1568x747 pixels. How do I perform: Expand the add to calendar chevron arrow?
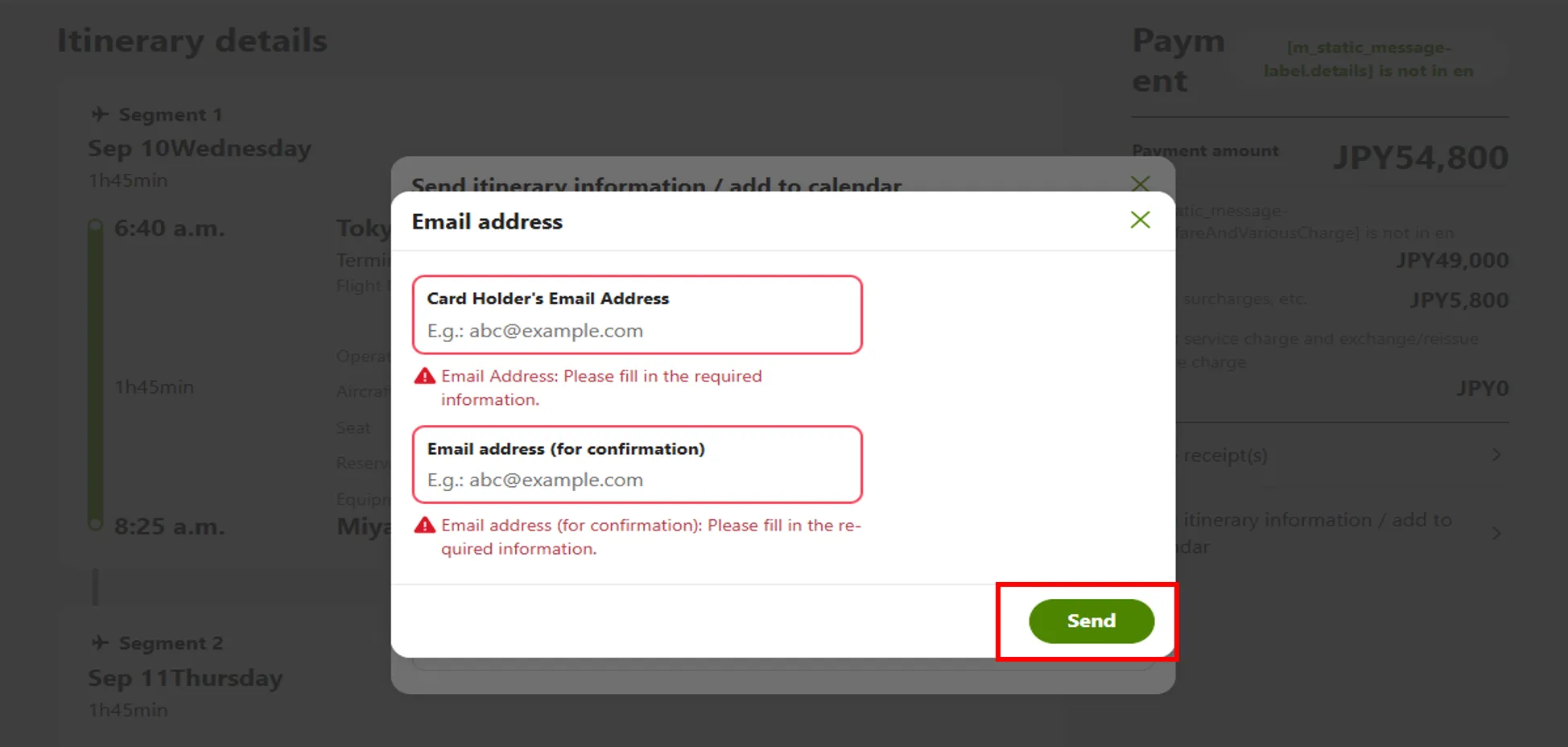coord(1496,533)
